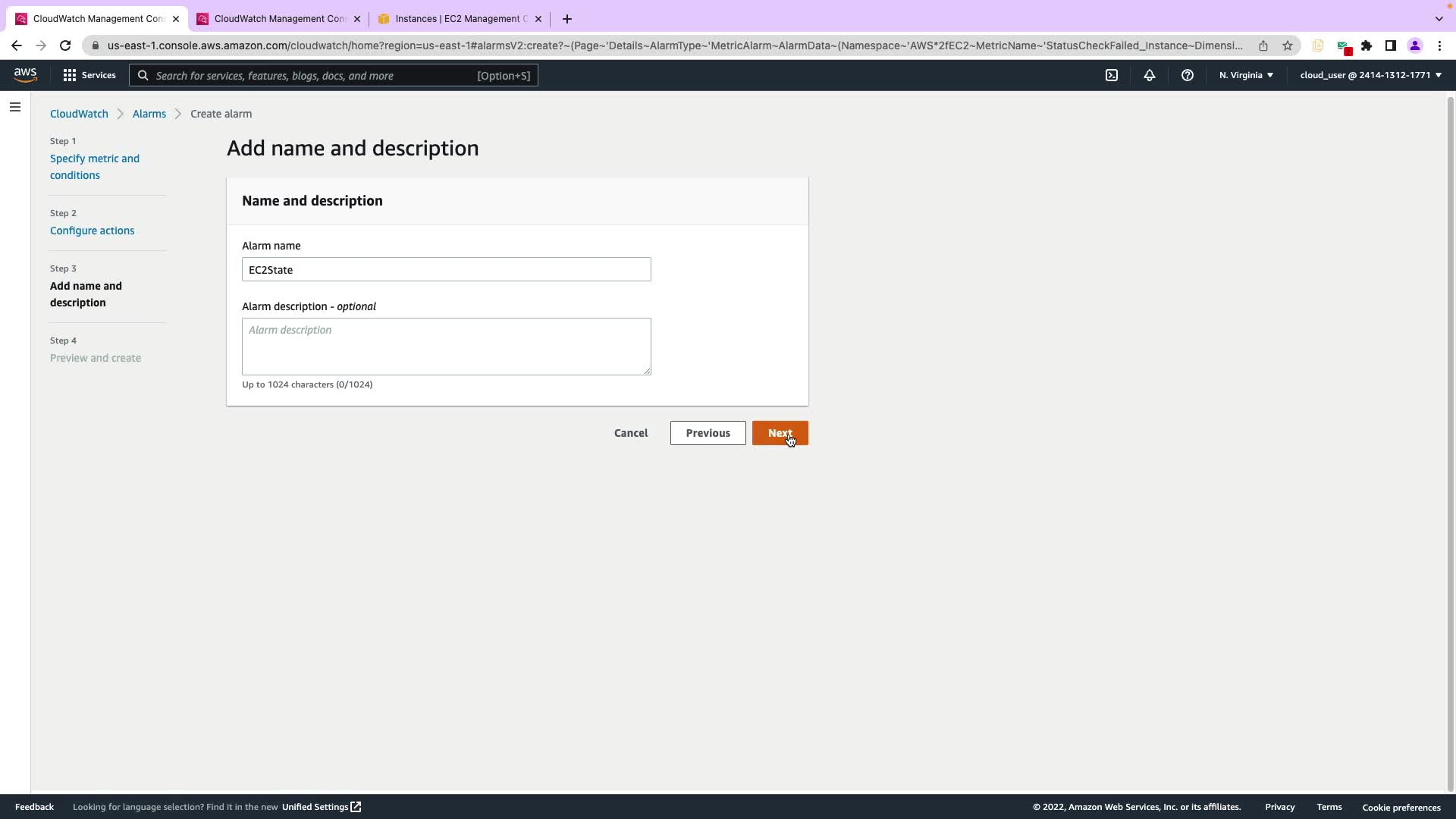Click the Previous button
Image resolution: width=1456 pixels, height=819 pixels.
(708, 433)
